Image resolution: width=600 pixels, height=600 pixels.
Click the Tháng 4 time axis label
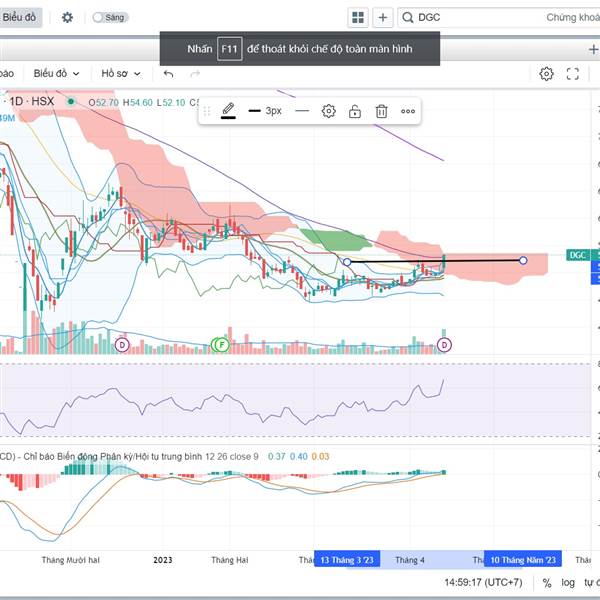410,560
